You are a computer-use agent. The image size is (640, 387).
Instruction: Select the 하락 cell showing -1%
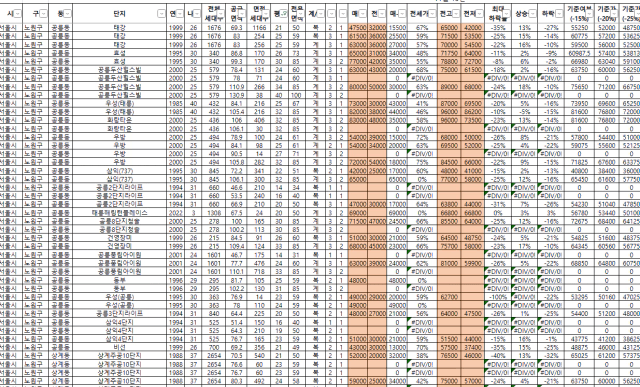click(x=551, y=338)
